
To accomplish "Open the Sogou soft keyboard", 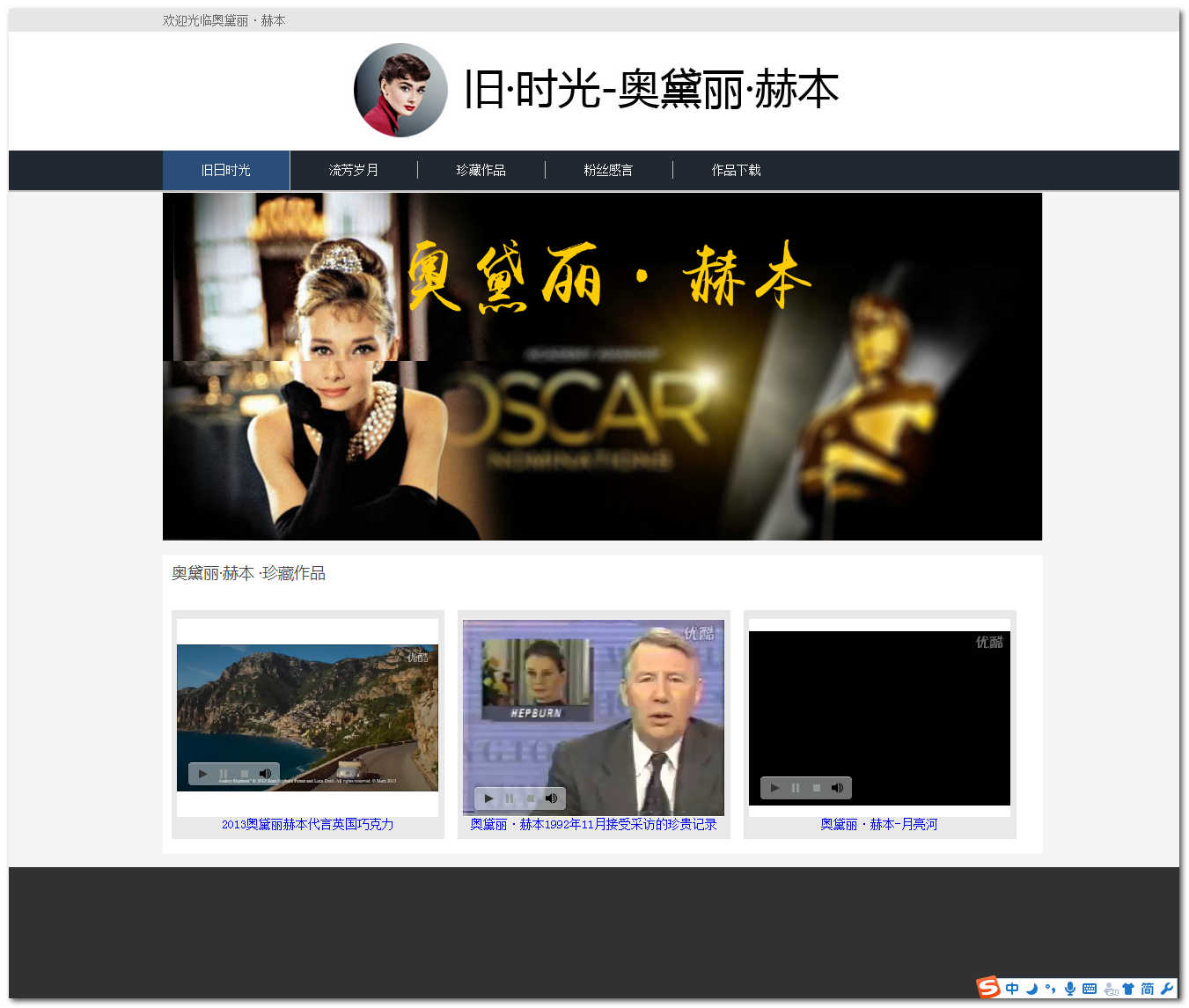I will [x=1090, y=989].
